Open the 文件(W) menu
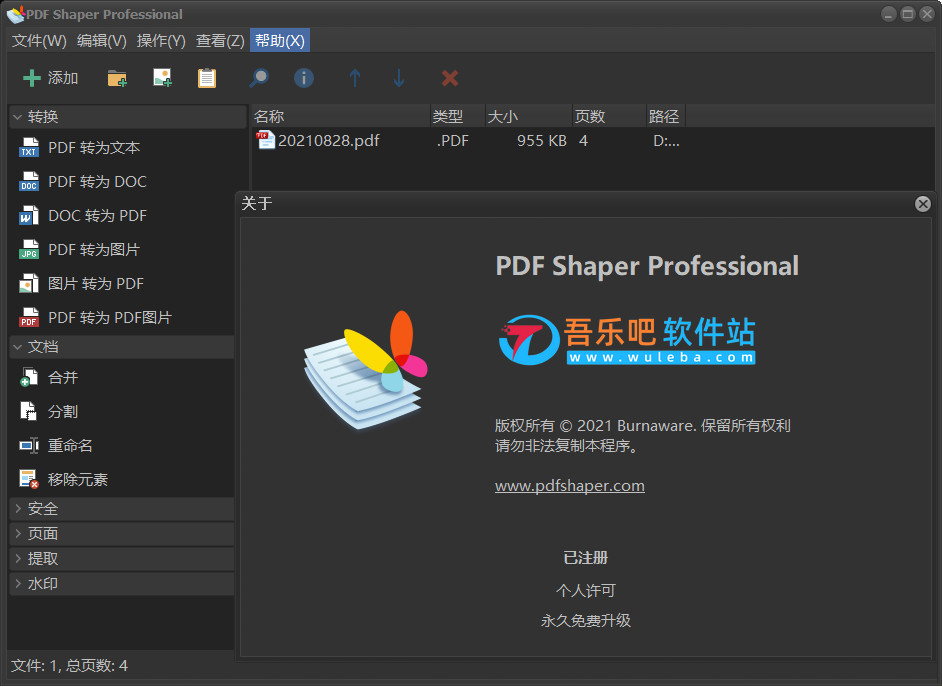The width and height of the screenshot is (942, 687). [x=39, y=41]
